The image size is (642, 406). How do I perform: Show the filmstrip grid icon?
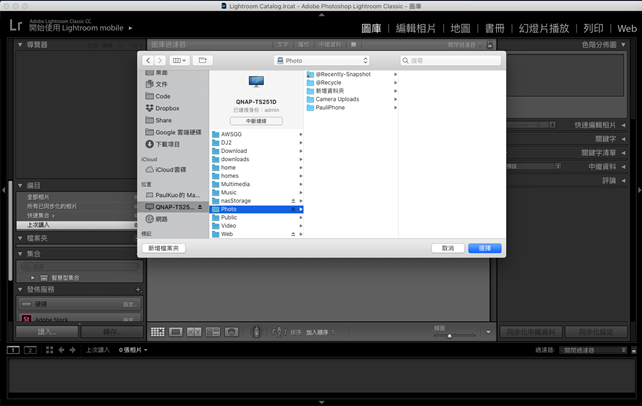coord(50,350)
